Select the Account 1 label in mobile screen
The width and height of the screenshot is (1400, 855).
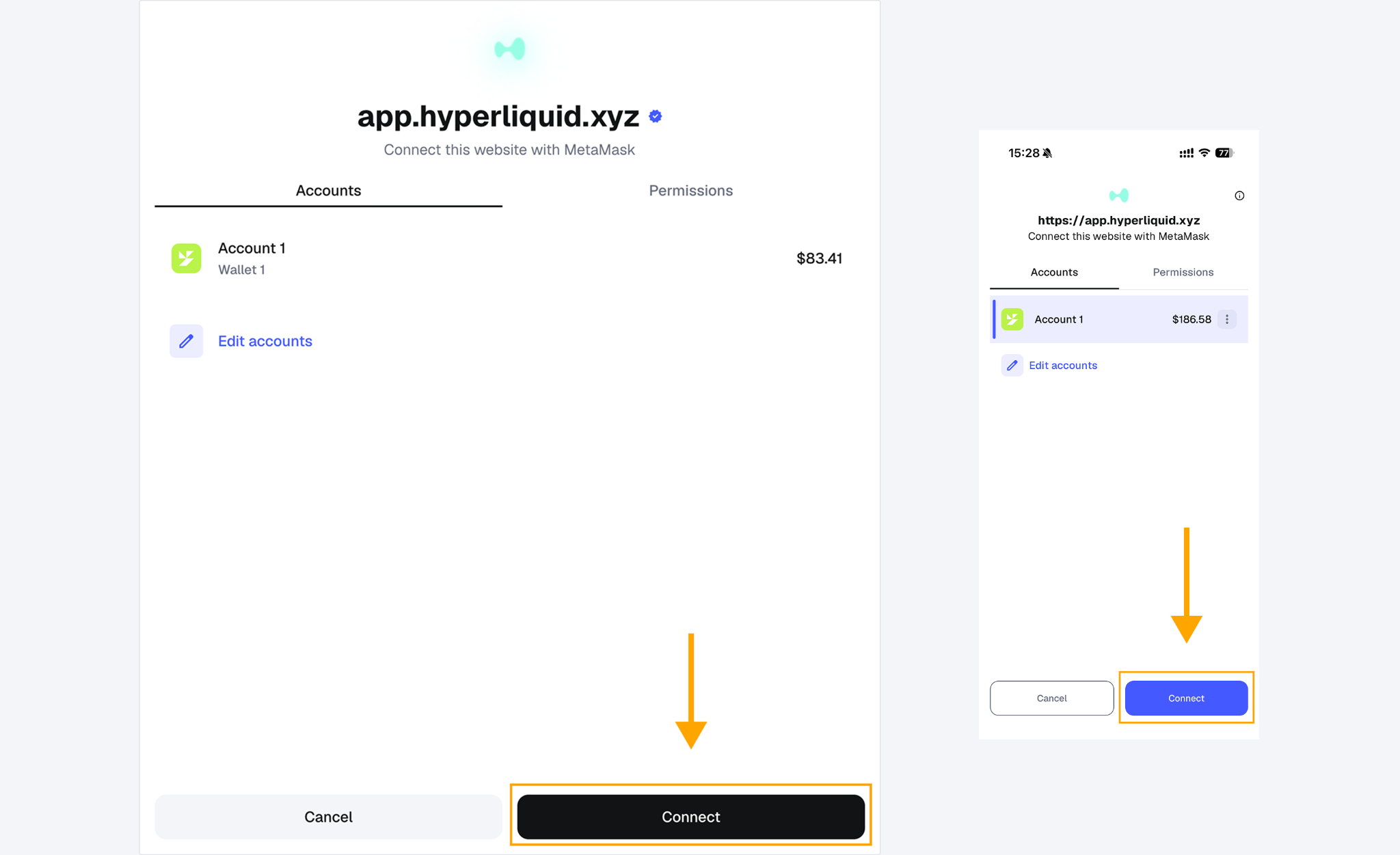pos(1059,319)
